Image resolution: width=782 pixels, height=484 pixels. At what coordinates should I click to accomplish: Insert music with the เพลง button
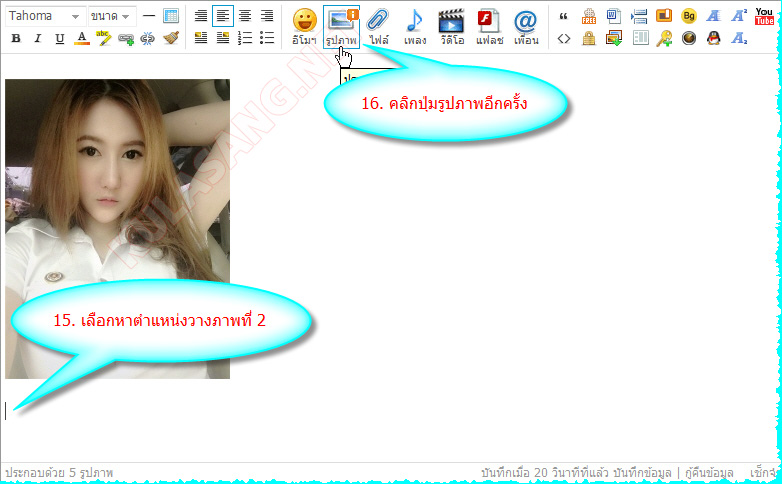tap(414, 27)
